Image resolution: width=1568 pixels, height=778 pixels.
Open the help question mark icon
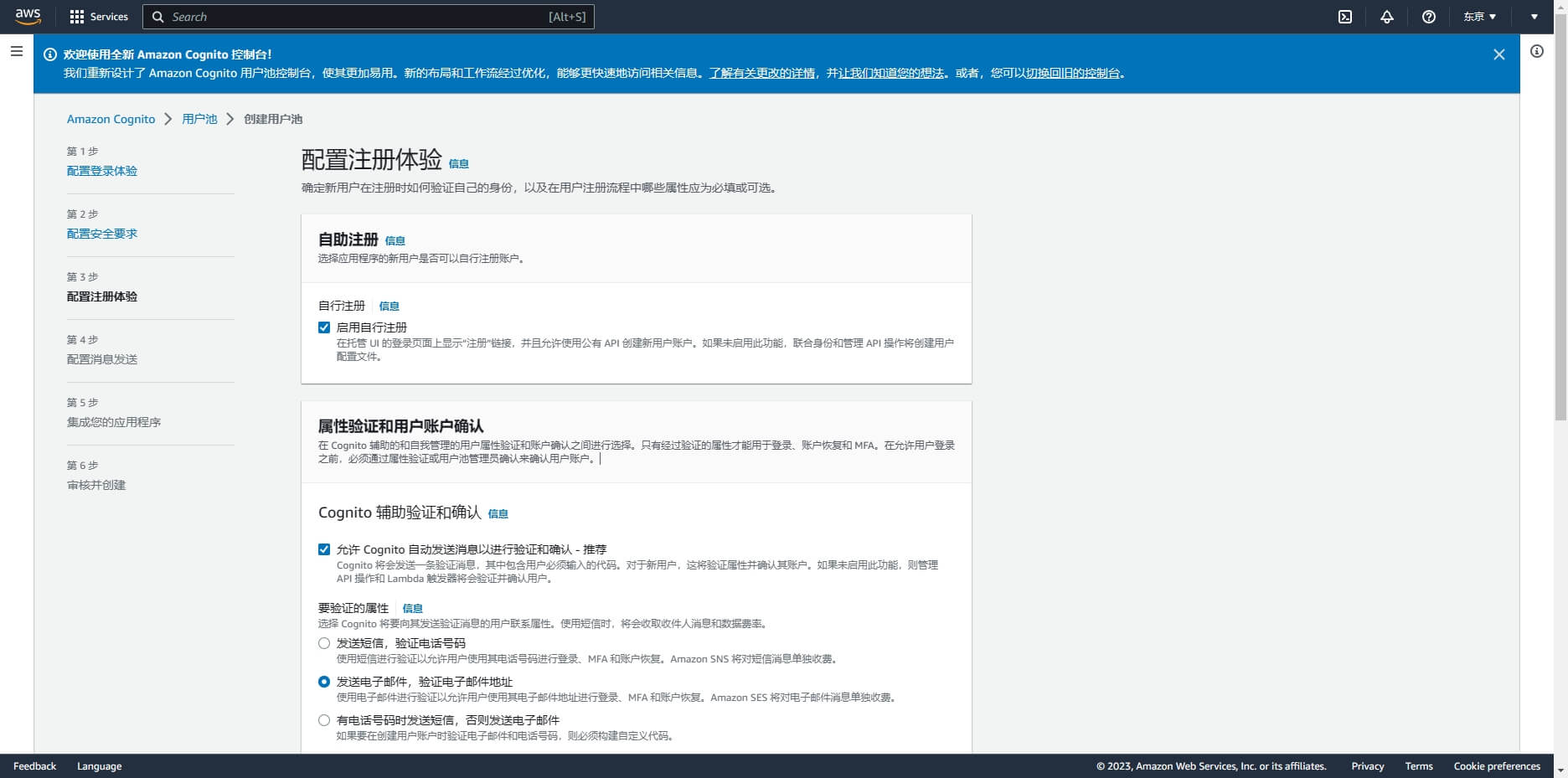pyautogui.click(x=1429, y=17)
